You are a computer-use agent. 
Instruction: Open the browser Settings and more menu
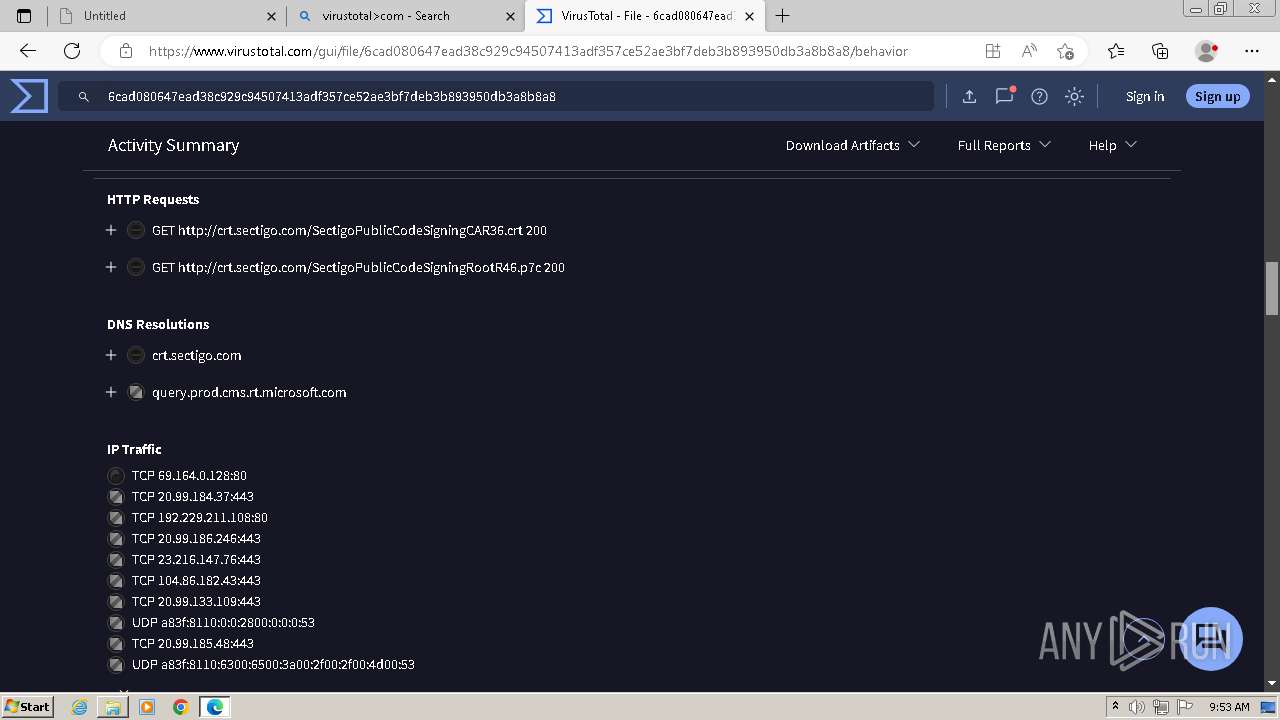point(1252,51)
